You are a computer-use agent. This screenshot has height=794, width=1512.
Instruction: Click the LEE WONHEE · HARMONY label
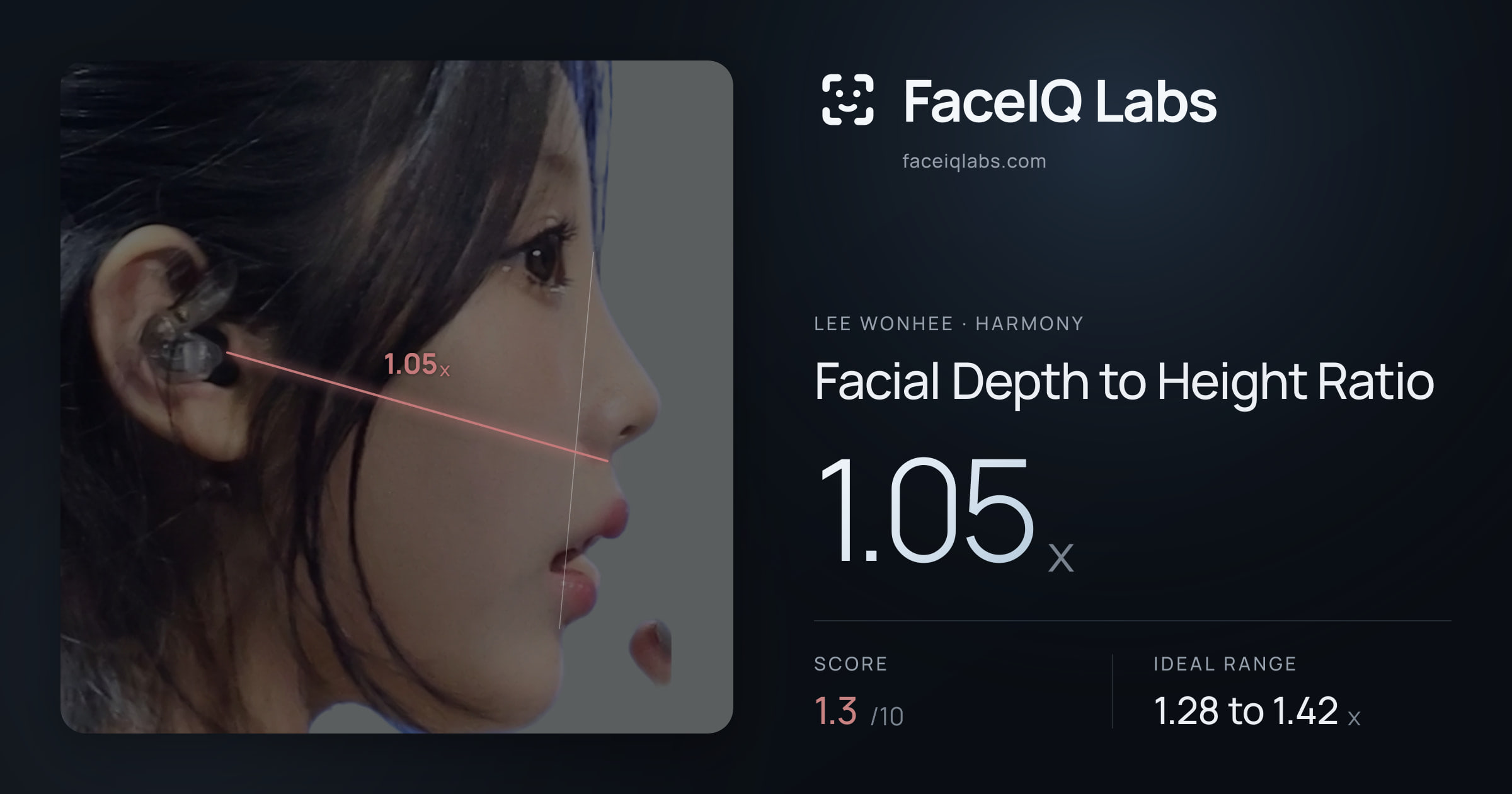(x=948, y=324)
